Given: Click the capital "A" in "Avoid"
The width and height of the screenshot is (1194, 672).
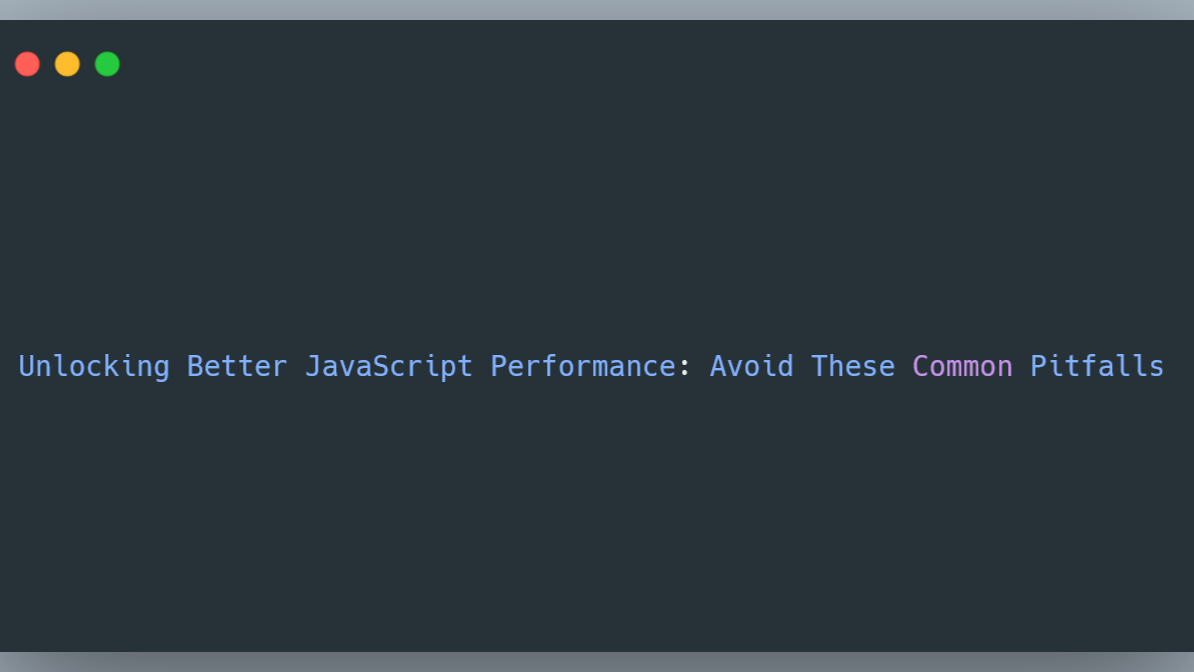Looking at the screenshot, I should (718, 366).
